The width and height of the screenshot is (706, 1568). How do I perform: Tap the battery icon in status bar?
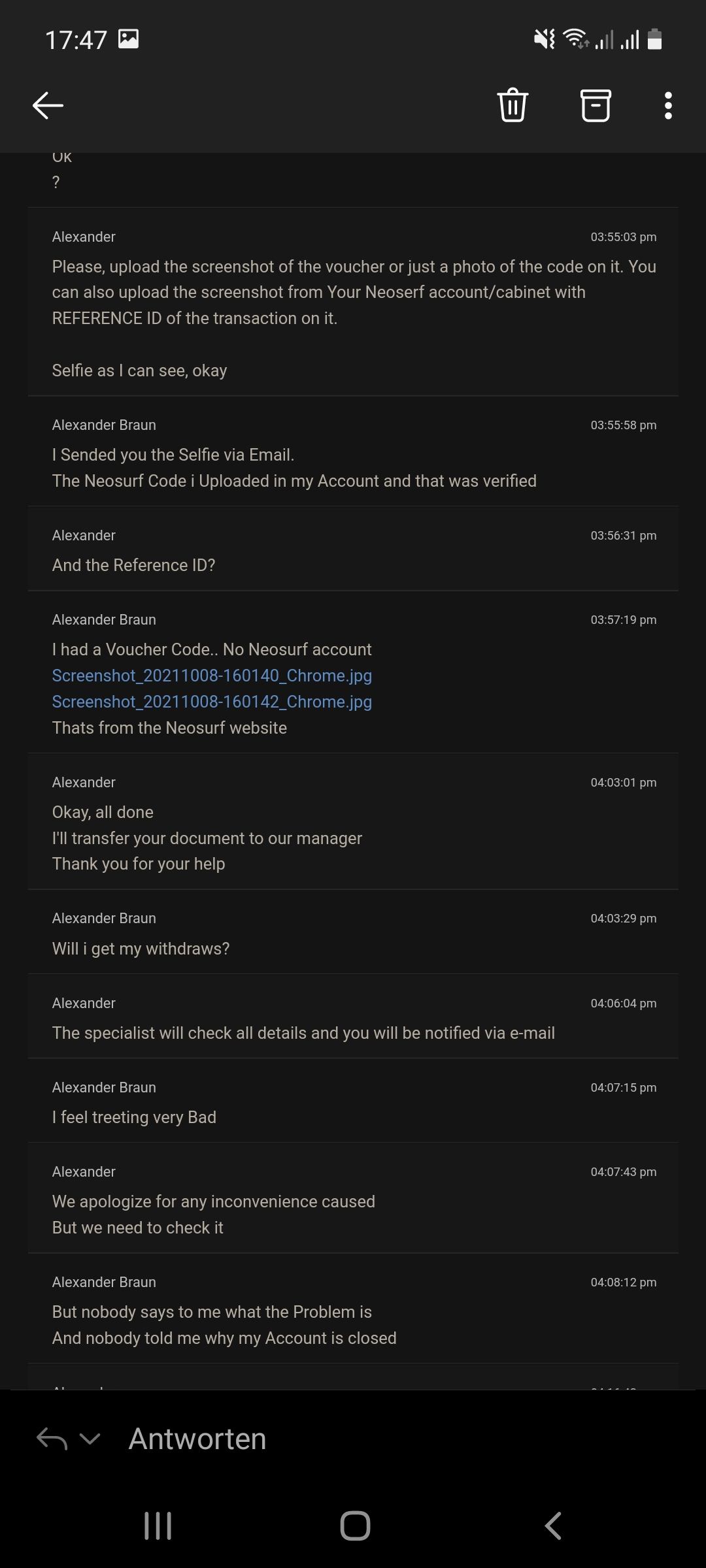pyautogui.click(x=654, y=39)
